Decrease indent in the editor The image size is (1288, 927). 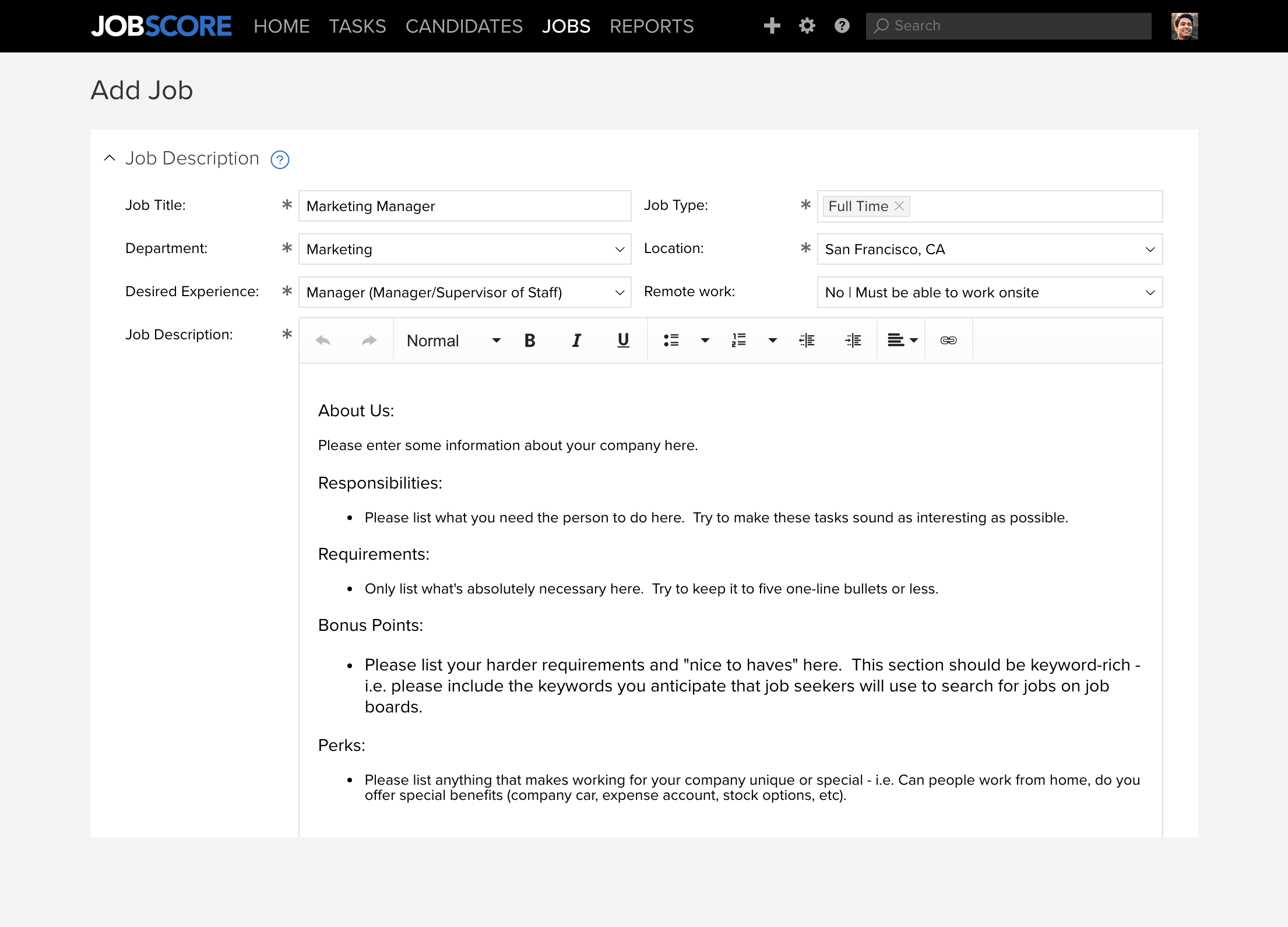[x=807, y=340]
